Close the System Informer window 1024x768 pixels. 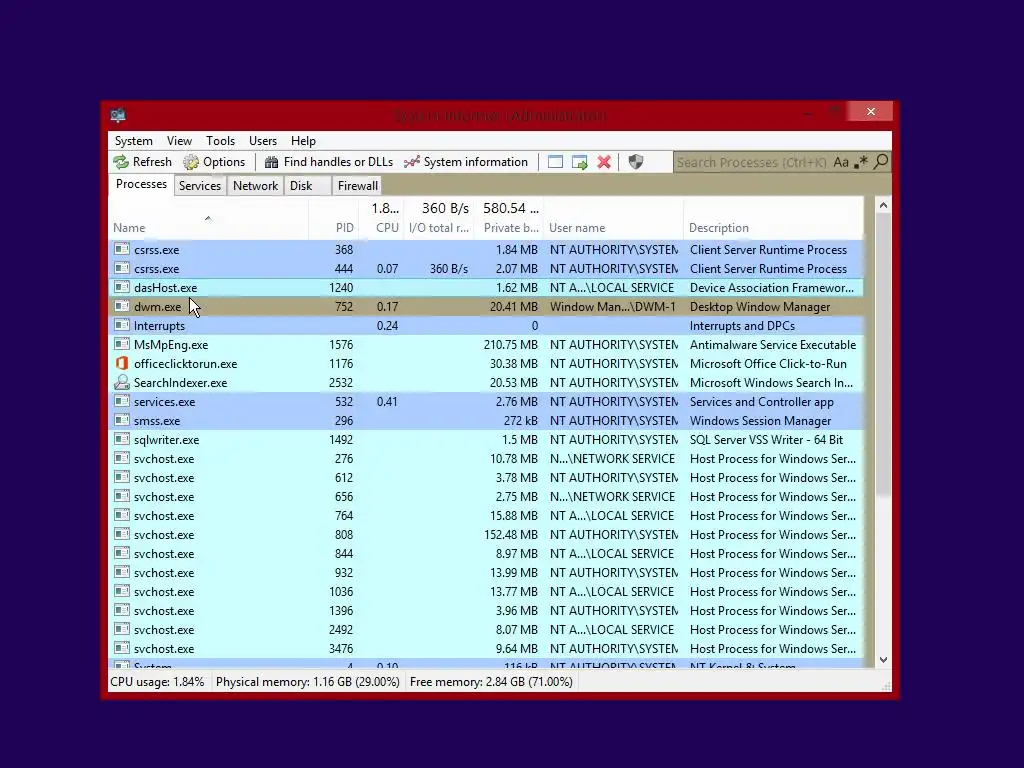click(x=871, y=112)
